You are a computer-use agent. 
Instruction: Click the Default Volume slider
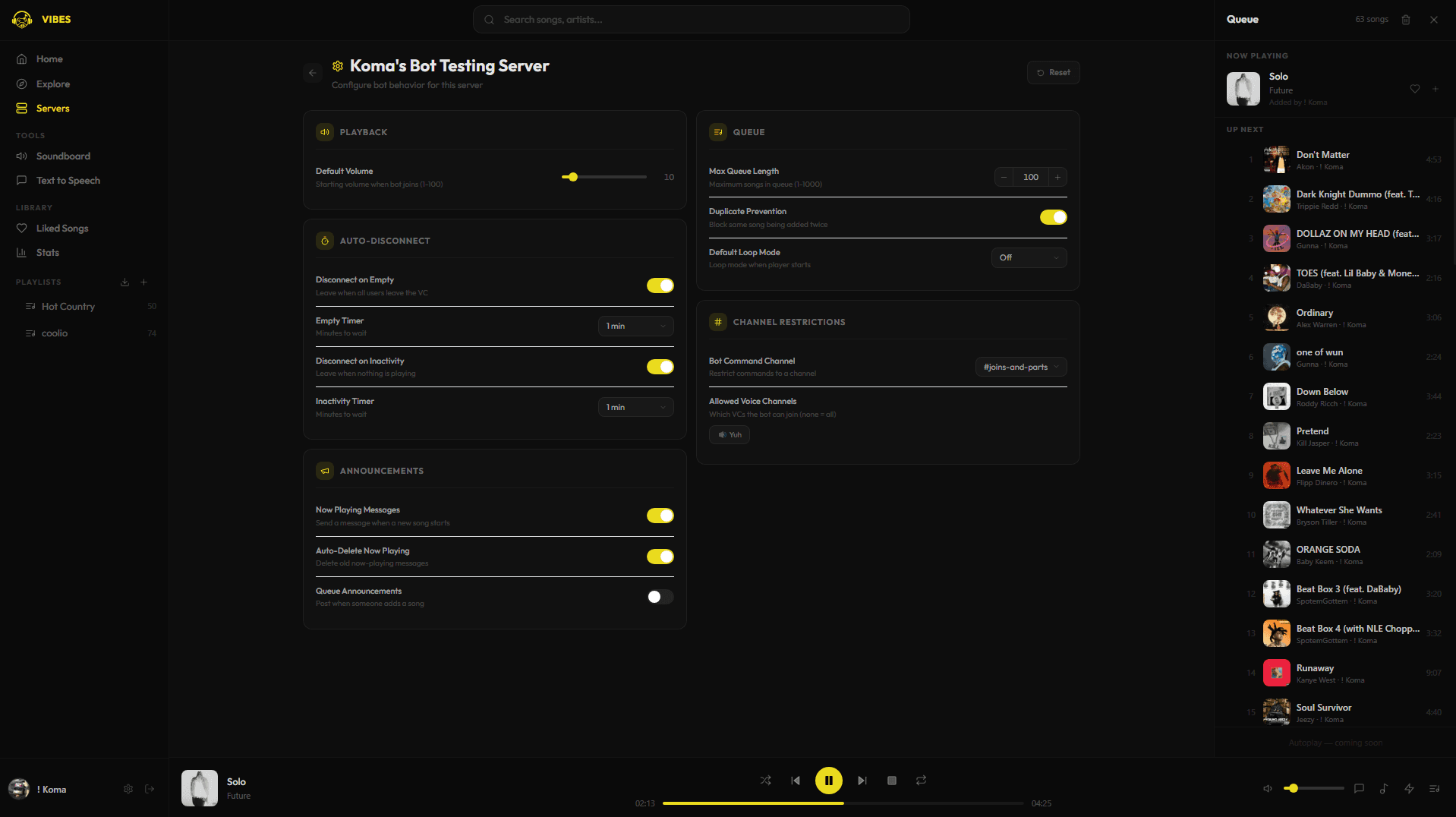pyautogui.click(x=604, y=177)
